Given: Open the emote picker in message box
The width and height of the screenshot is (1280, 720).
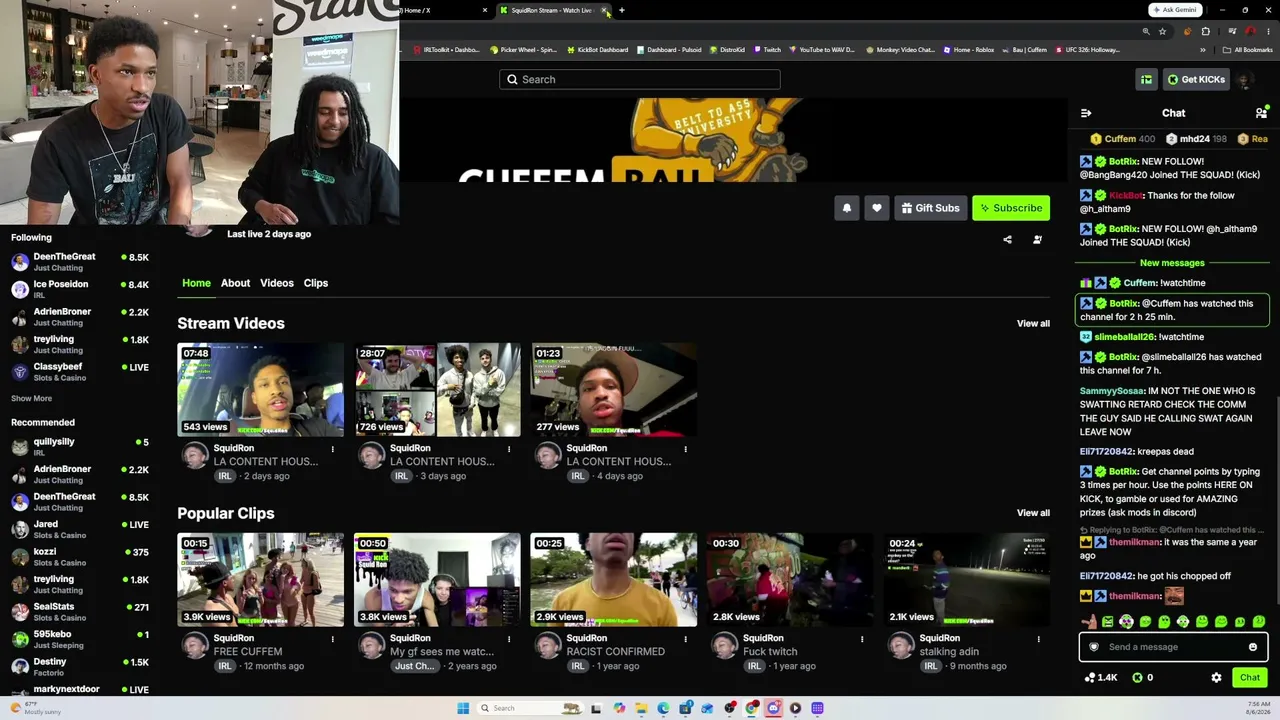Looking at the screenshot, I should (1252, 647).
